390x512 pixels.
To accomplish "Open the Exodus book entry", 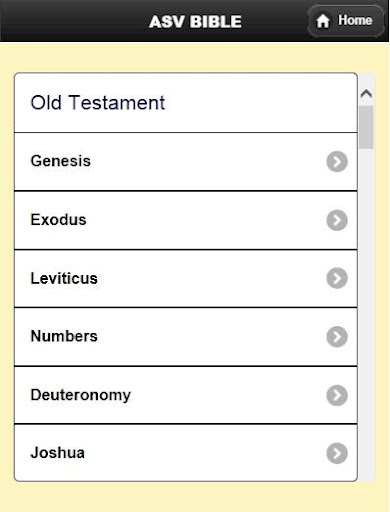I will [186, 220].
